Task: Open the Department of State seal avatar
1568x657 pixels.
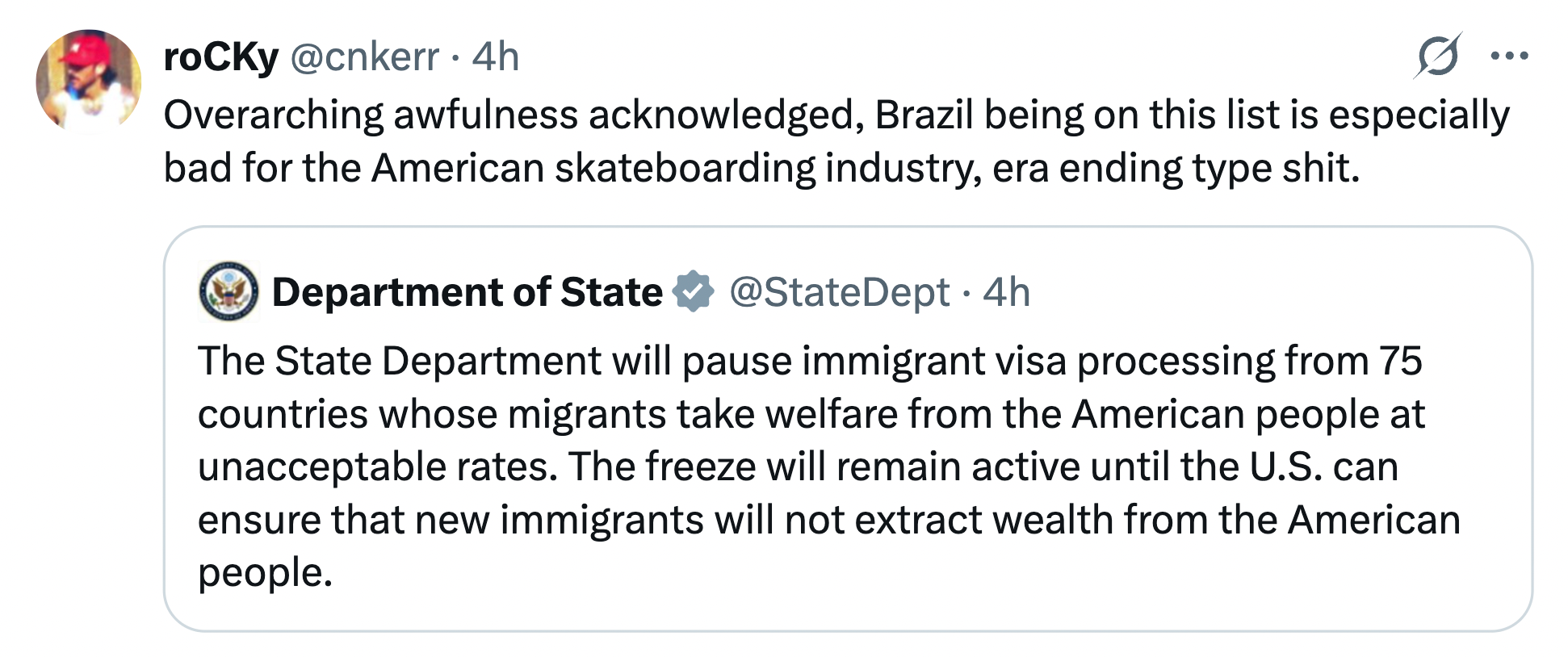Action: point(228,292)
